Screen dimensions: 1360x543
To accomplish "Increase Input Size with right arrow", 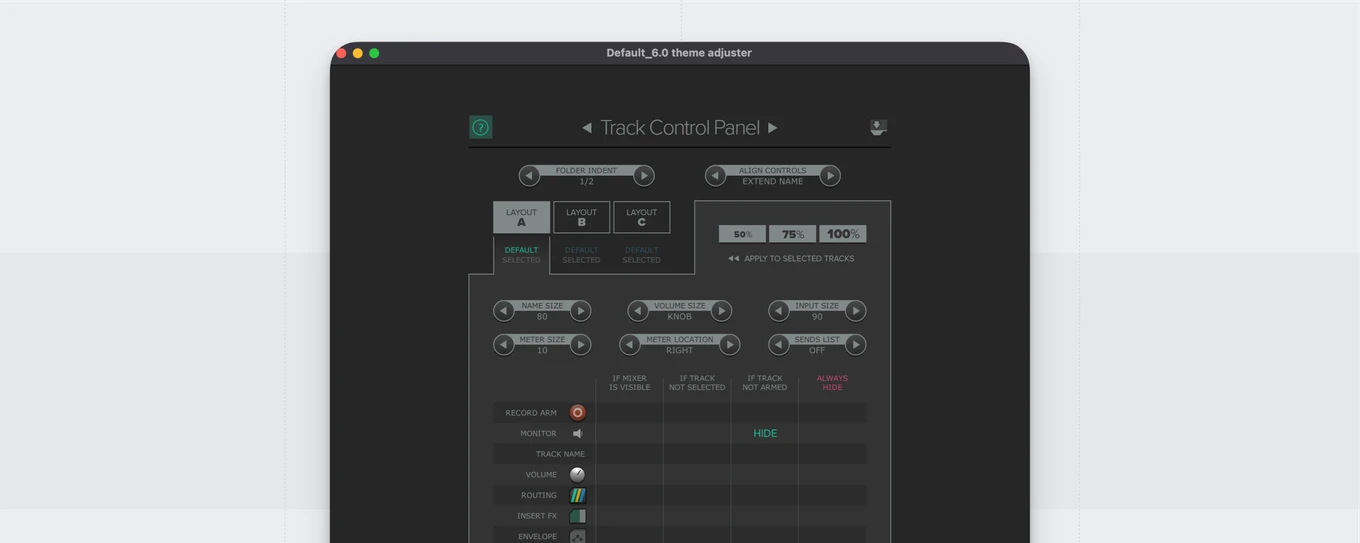I will (x=855, y=310).
